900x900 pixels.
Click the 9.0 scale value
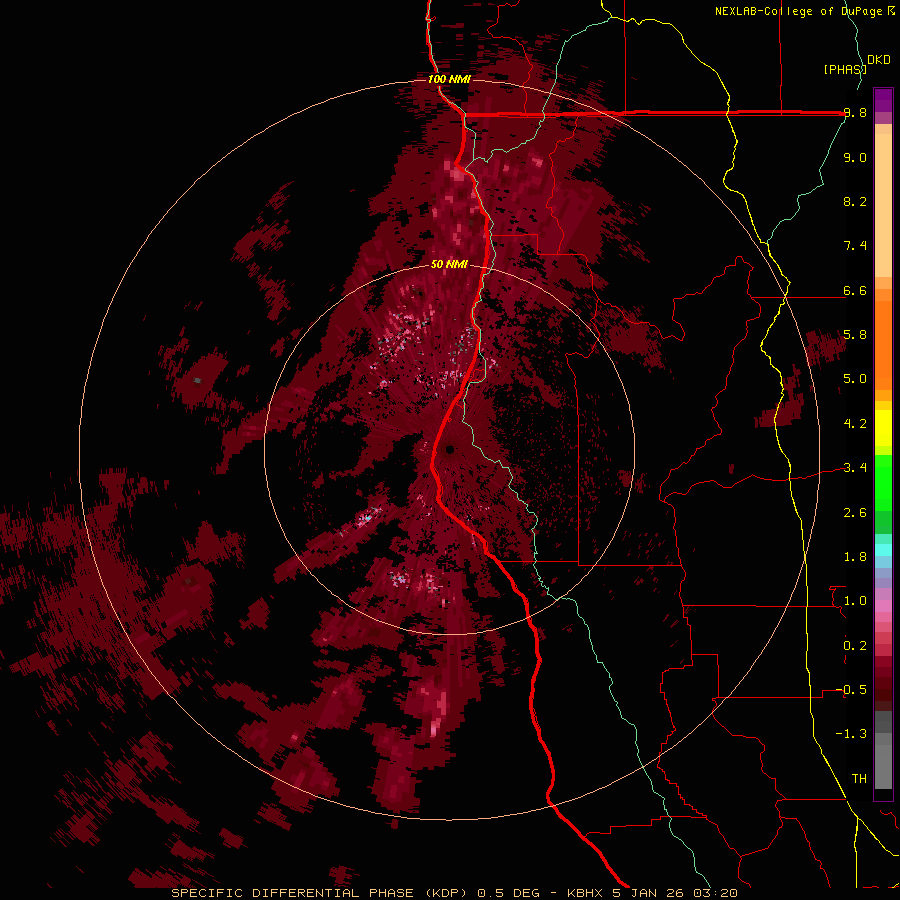[855, 157]
